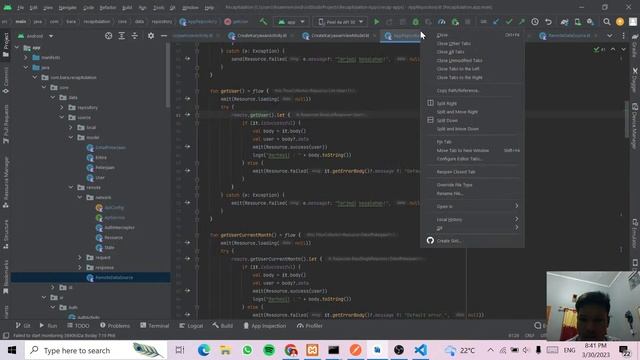Open WhatsApp from the taskbar
The height and width of the screenshot is (360, 640).
247,350
